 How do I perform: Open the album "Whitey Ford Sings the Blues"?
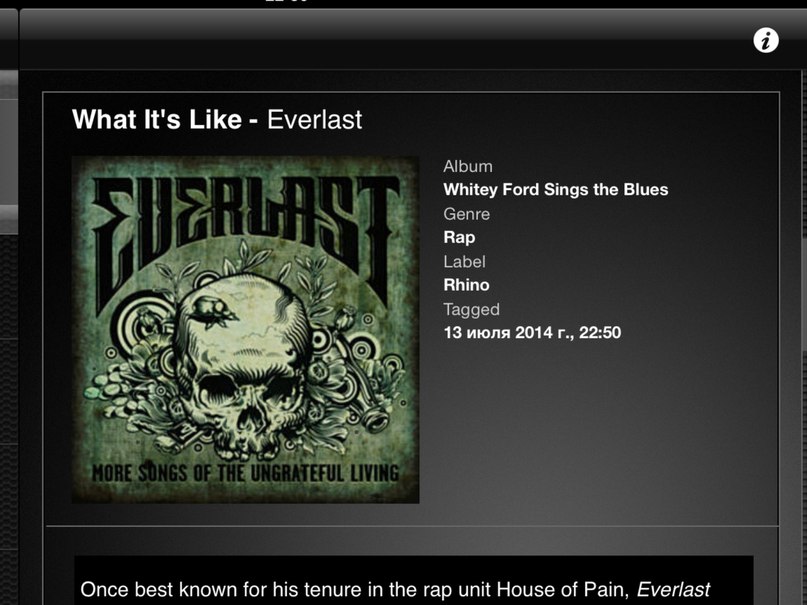point(556,189)
